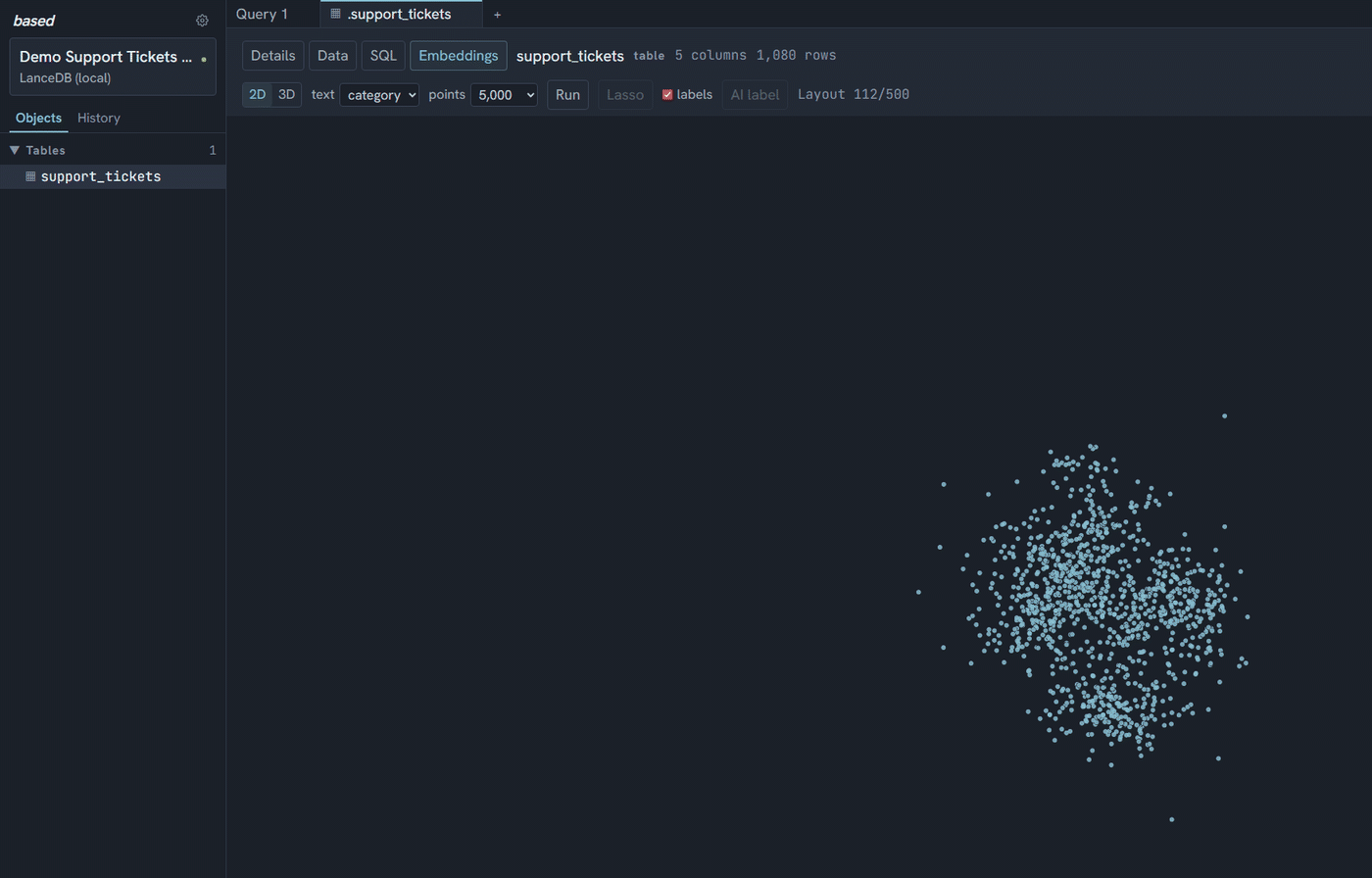Click the Demo Support Tickets connection card
Viewport: 1372px width, 878px height.
tap(113, 67)
